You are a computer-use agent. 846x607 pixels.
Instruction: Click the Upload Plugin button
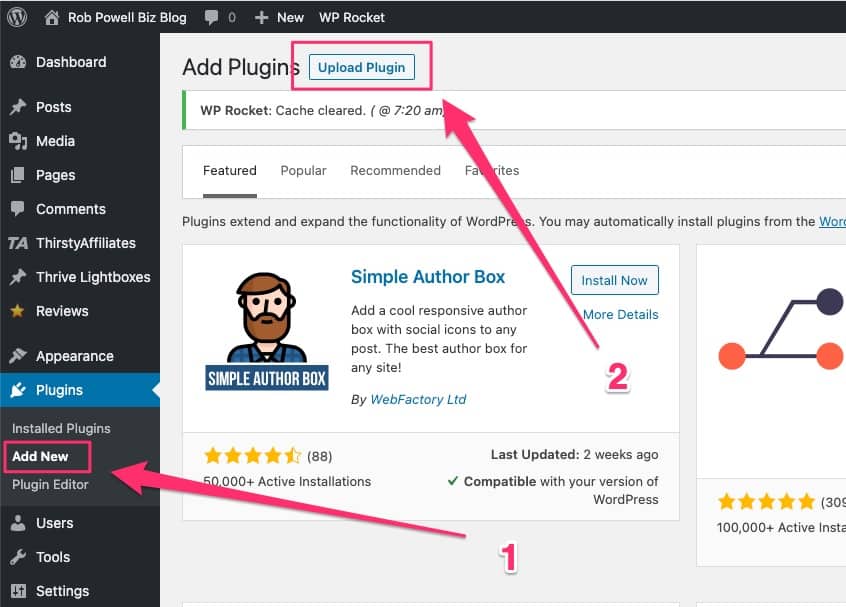point(360,67)
